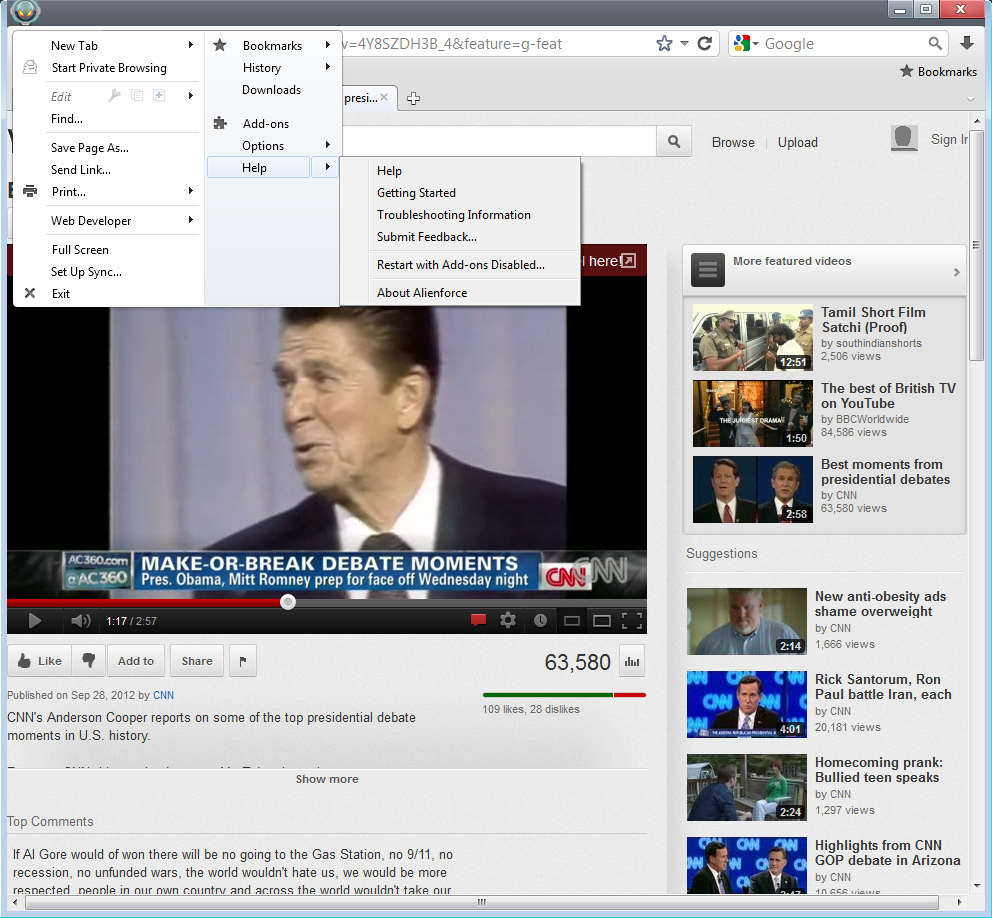Reload the page with the refresh icon
This screenshot has width=992, height=918.
pyautogui.click(x=705, y=44)
